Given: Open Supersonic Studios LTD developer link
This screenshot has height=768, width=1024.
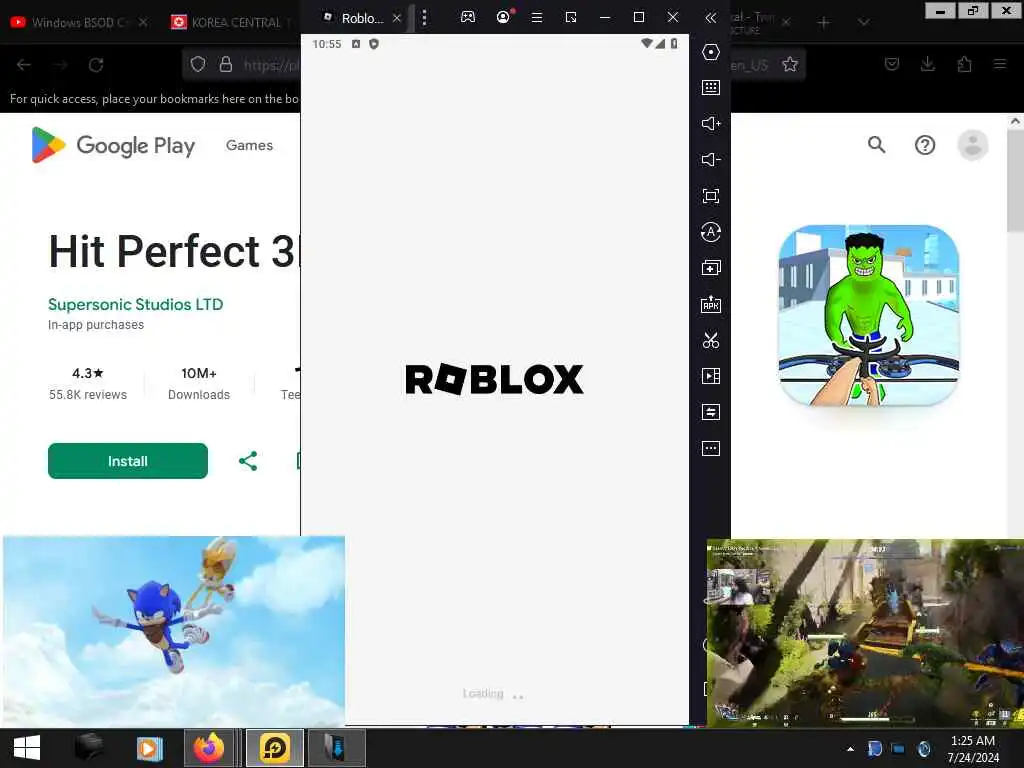Looking at the screenshot, I should click(135, 304).
